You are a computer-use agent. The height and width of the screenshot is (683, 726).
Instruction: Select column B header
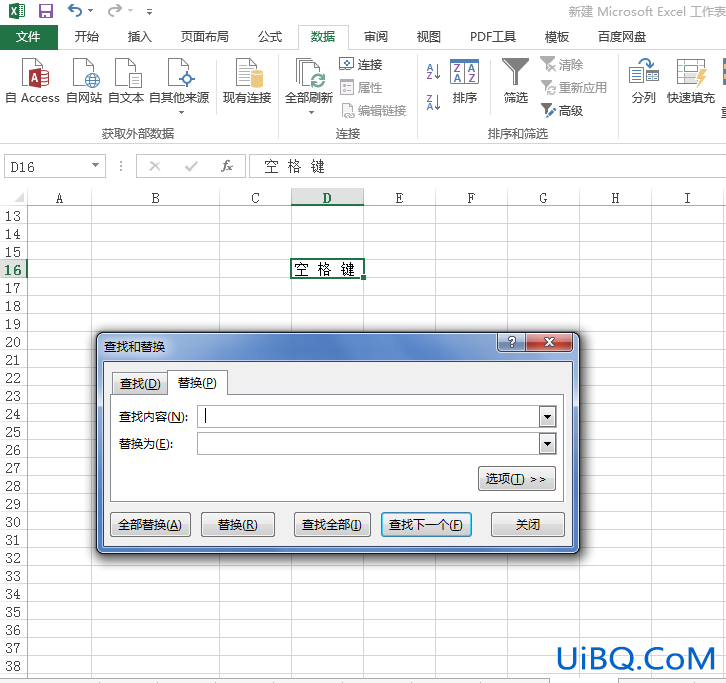pos(156,198)
